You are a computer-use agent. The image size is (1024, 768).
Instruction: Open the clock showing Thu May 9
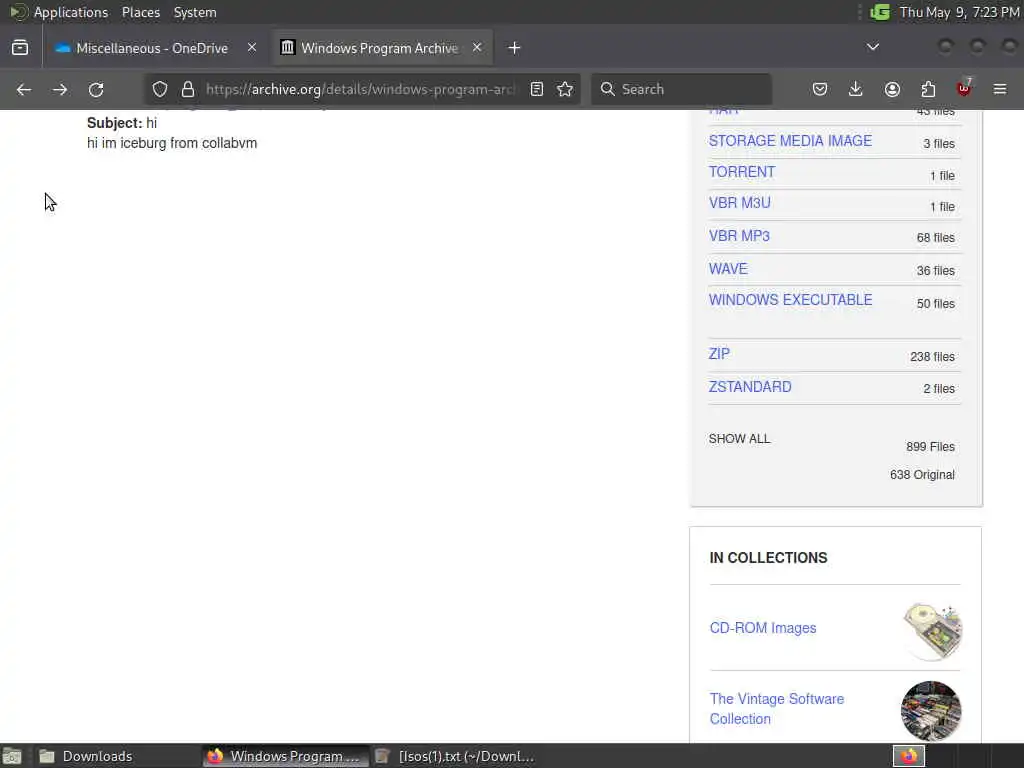click(x=959, y=12)
